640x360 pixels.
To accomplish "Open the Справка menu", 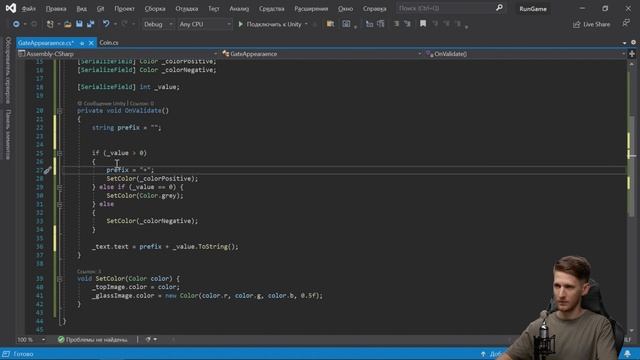I will click(374, 9).
